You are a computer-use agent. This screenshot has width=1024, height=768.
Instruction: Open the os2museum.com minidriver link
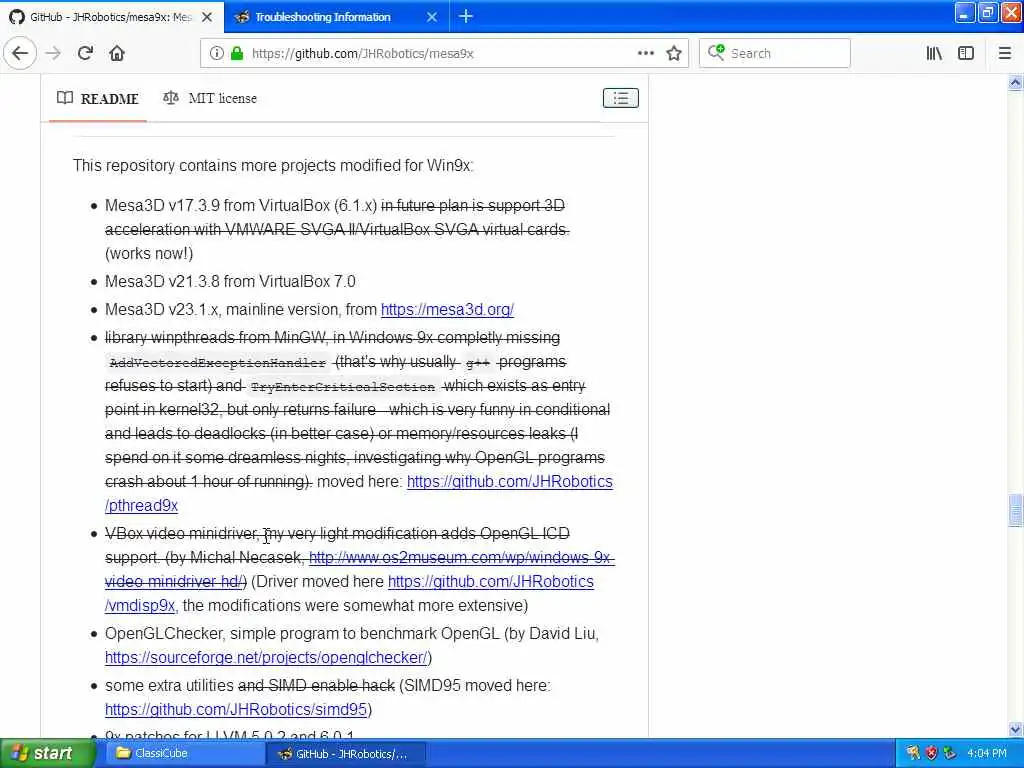(461, 558)
